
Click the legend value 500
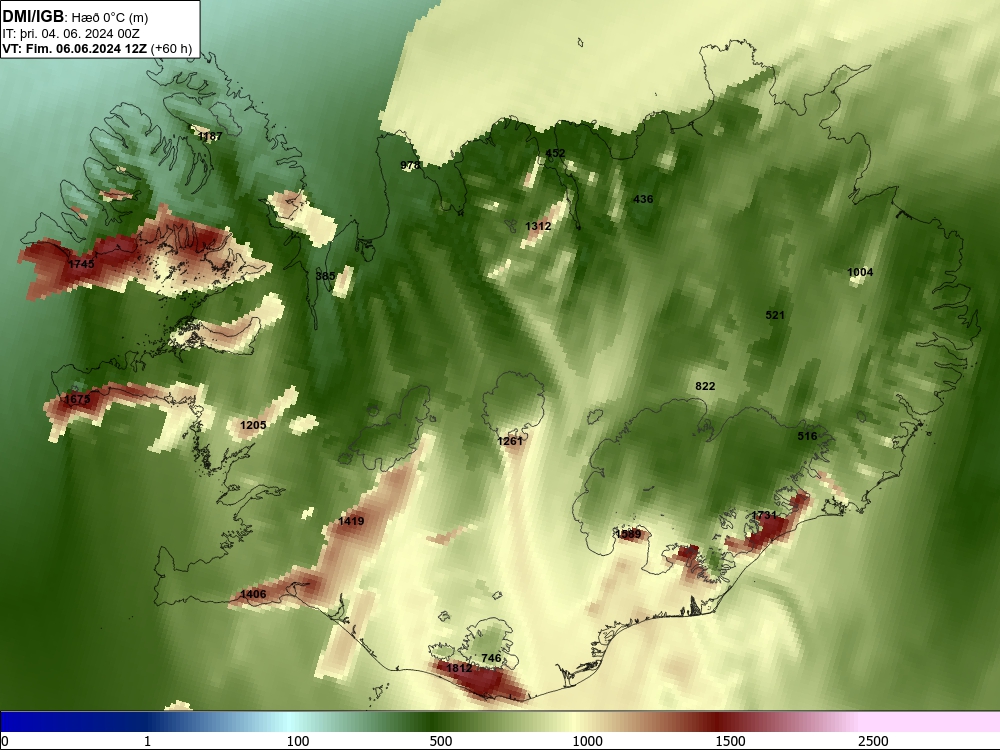click(441, 740)
